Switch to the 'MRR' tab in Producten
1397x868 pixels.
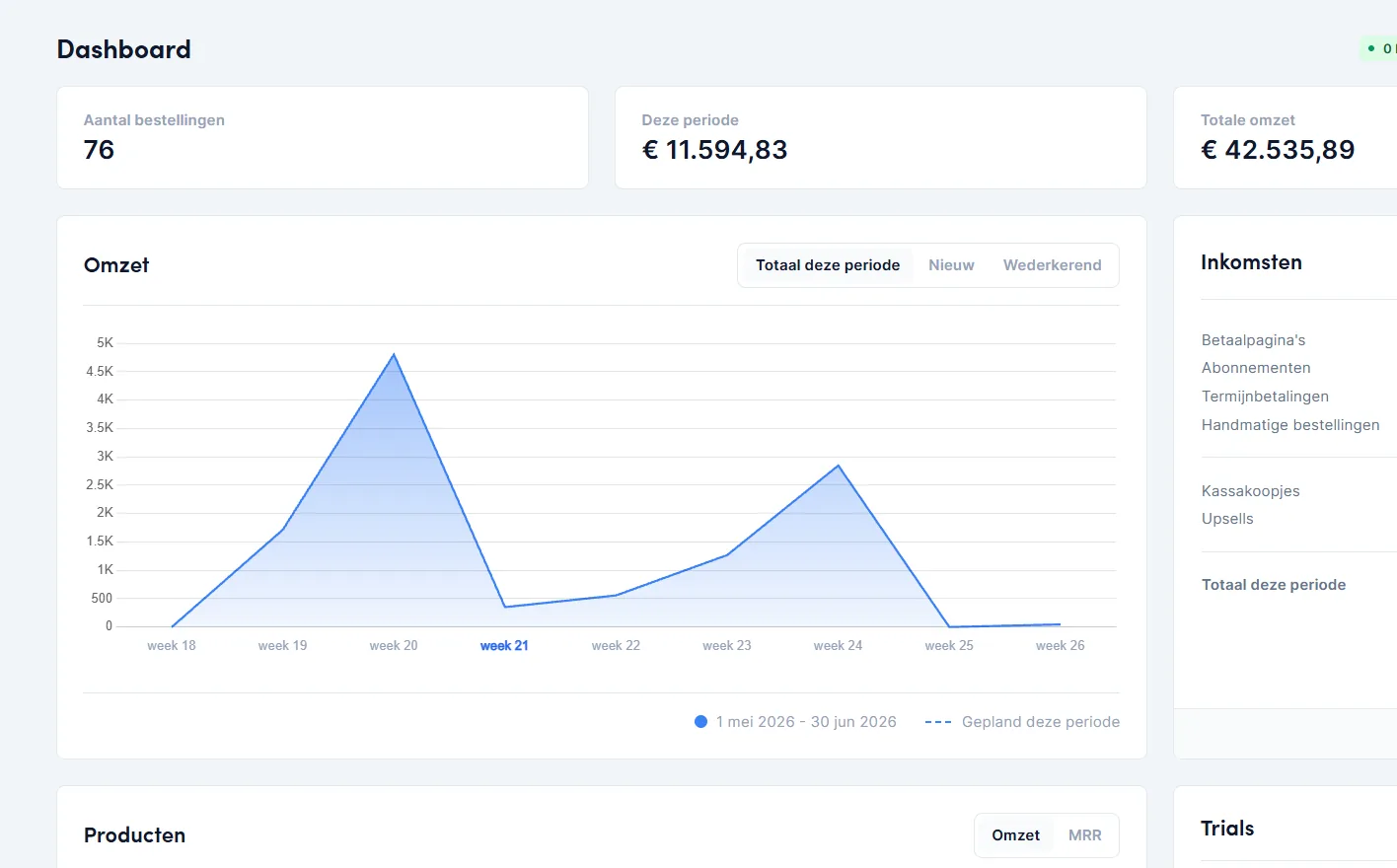coord(1084,835)
